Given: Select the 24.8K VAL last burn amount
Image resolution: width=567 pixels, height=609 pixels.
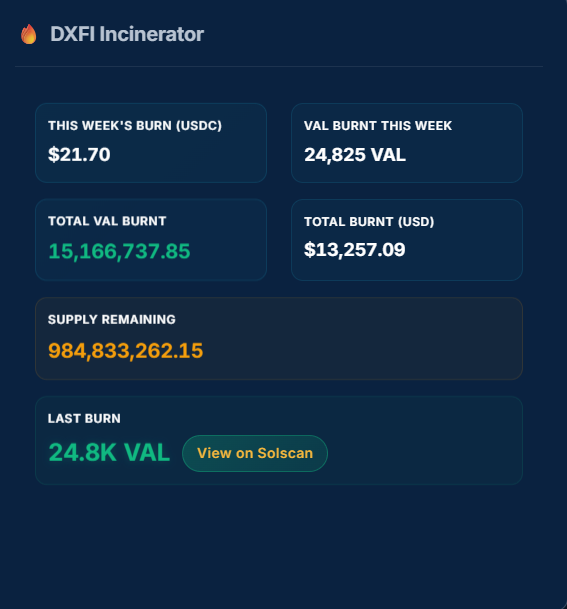Looking at the screenshot, I should pyautogui.click(x=109, y=452).
